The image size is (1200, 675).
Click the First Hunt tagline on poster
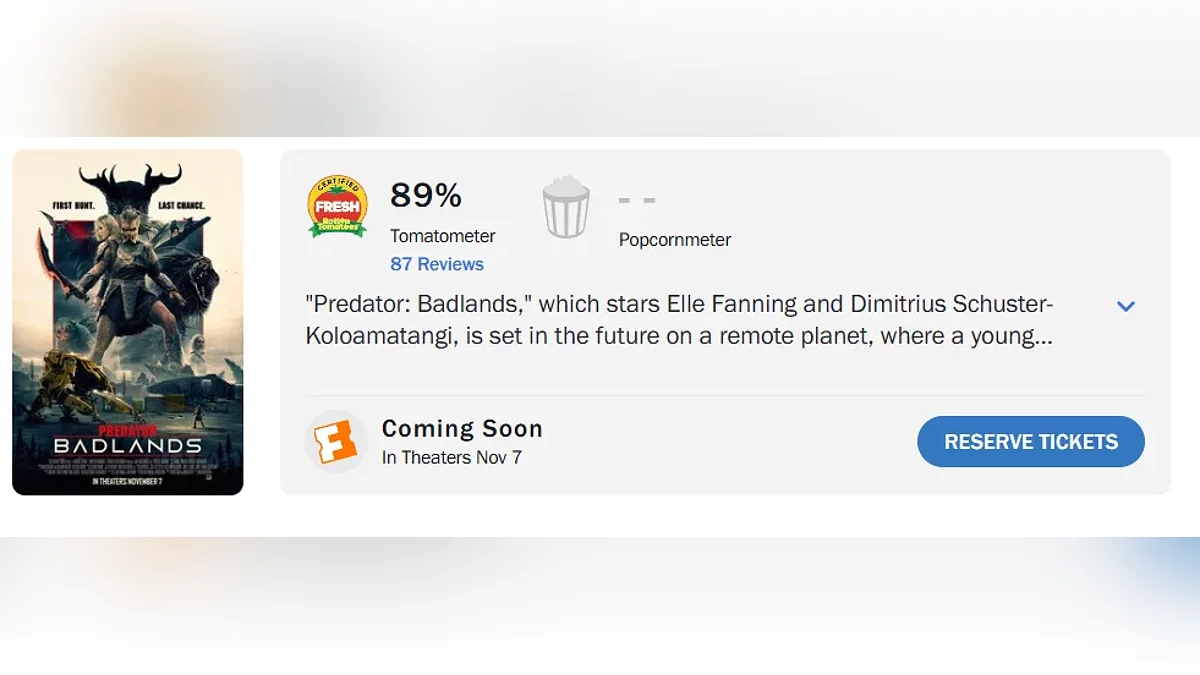pyautogui.click(x=73, y=206)
